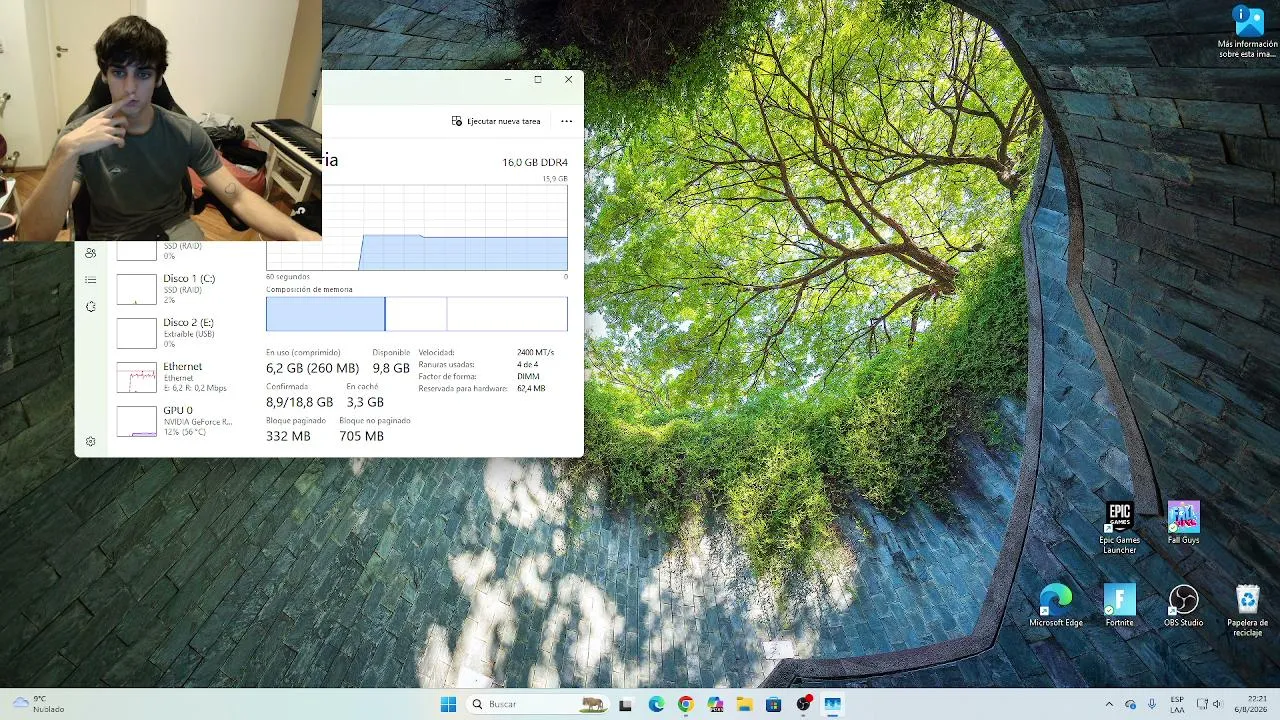Switch the ESP LAA input language
Image resolution: width=1280 pixels, height=720 pixels.
point(1177,704)
